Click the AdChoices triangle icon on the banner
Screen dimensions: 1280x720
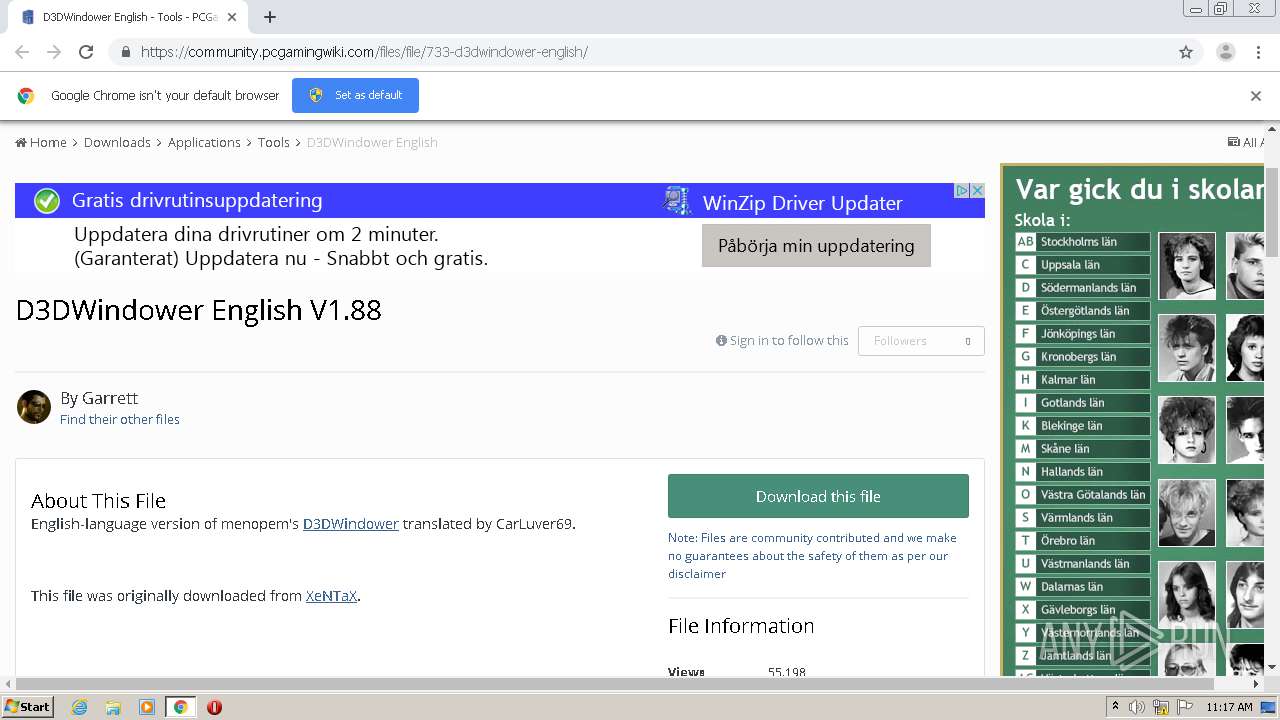962,190
